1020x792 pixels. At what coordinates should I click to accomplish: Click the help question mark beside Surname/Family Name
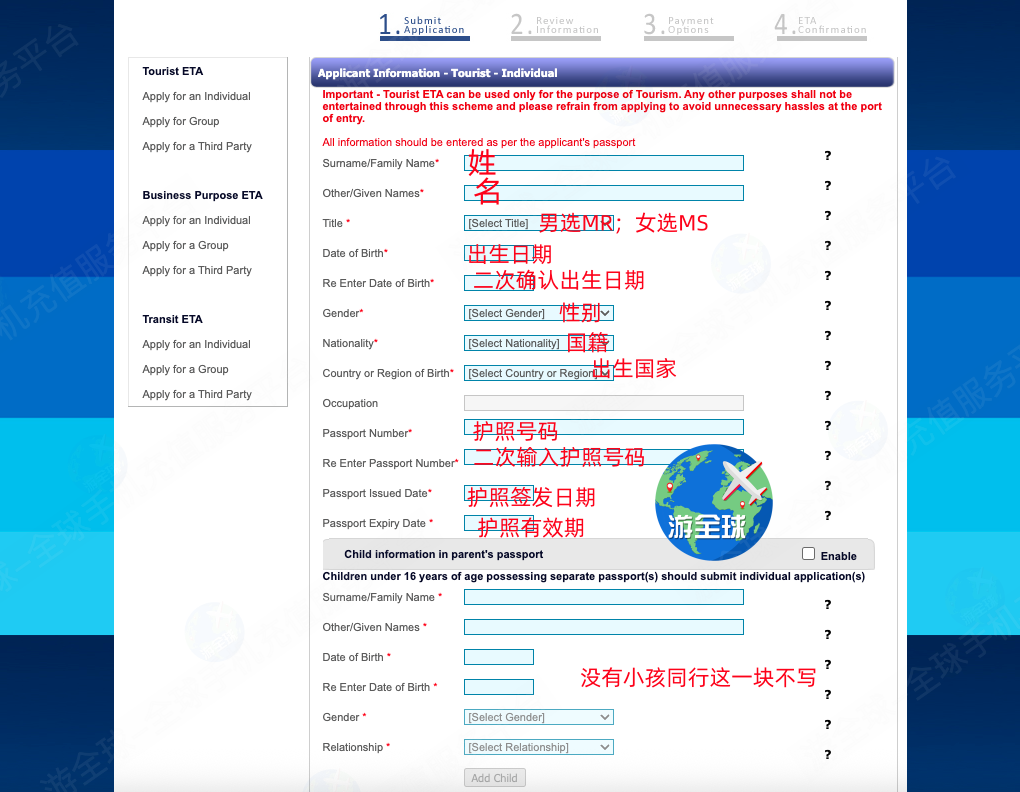tap(828, 156)
